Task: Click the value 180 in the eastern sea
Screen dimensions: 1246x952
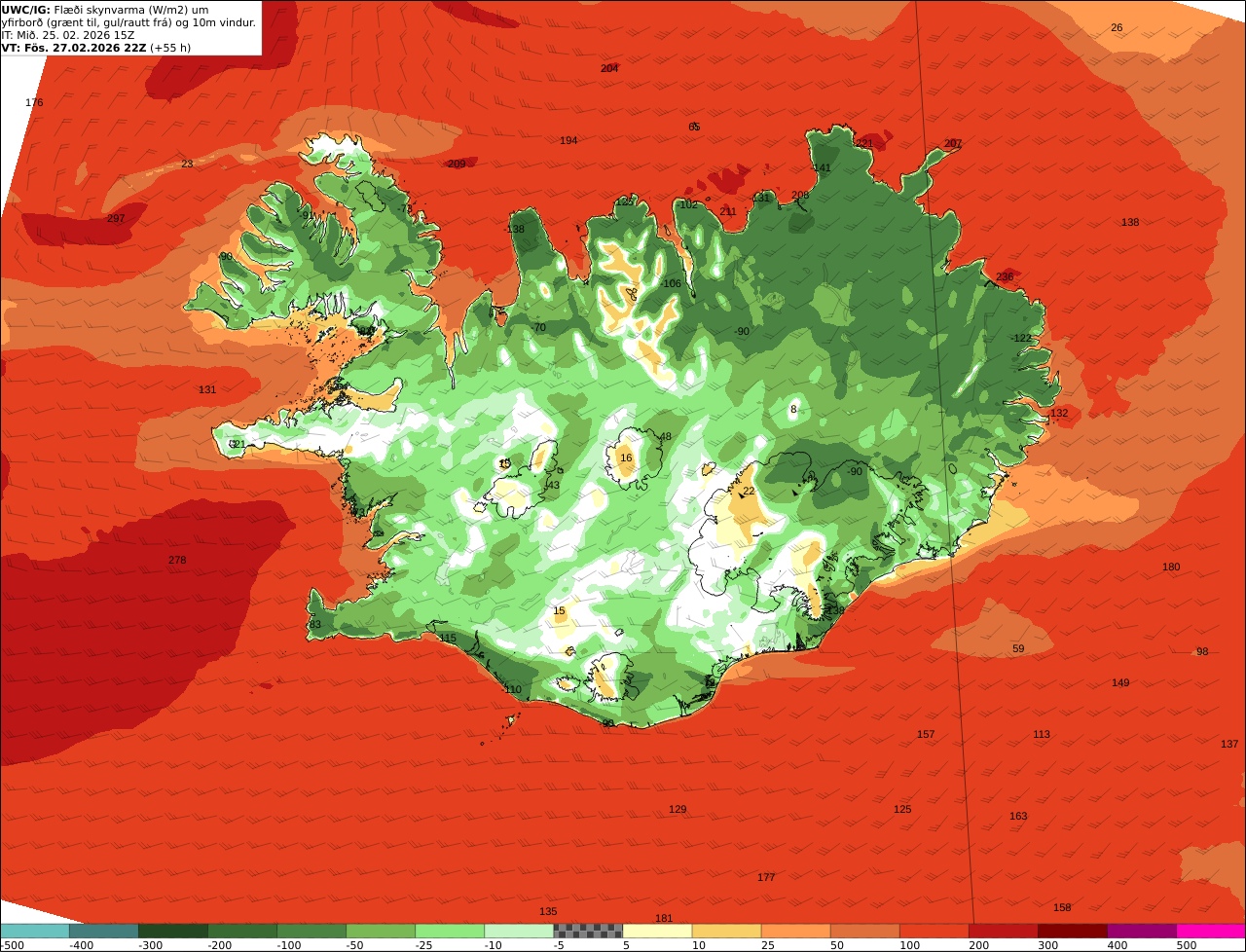Action: tap(1171, 567)
